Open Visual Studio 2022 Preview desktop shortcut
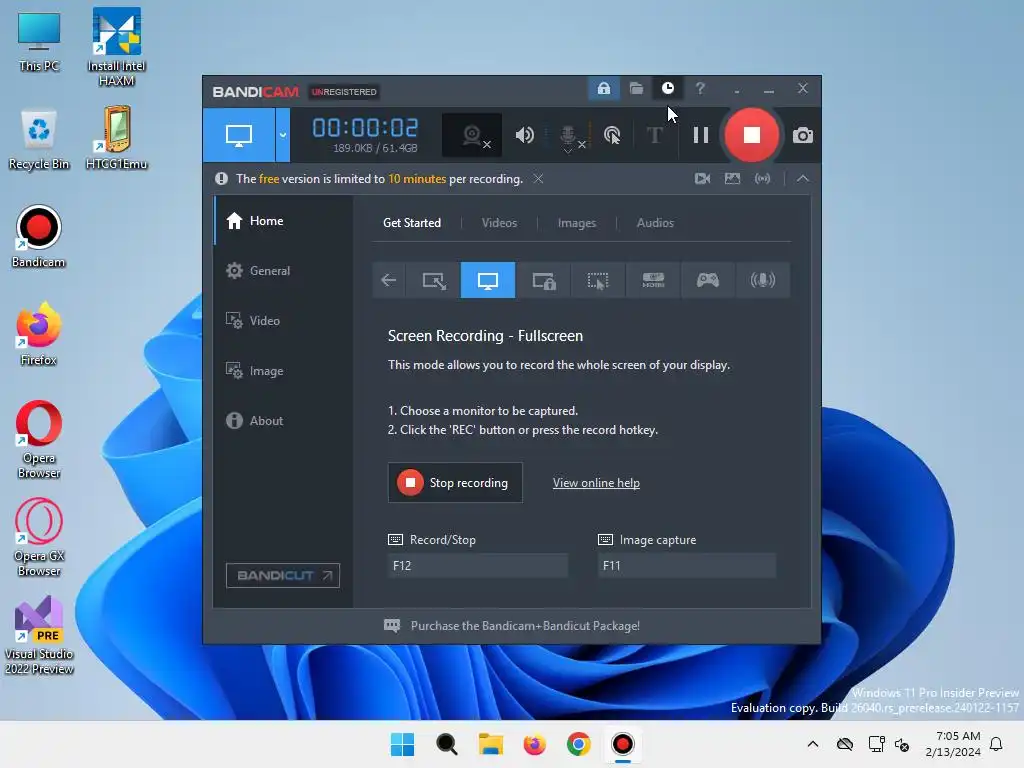 click(39, 635)
